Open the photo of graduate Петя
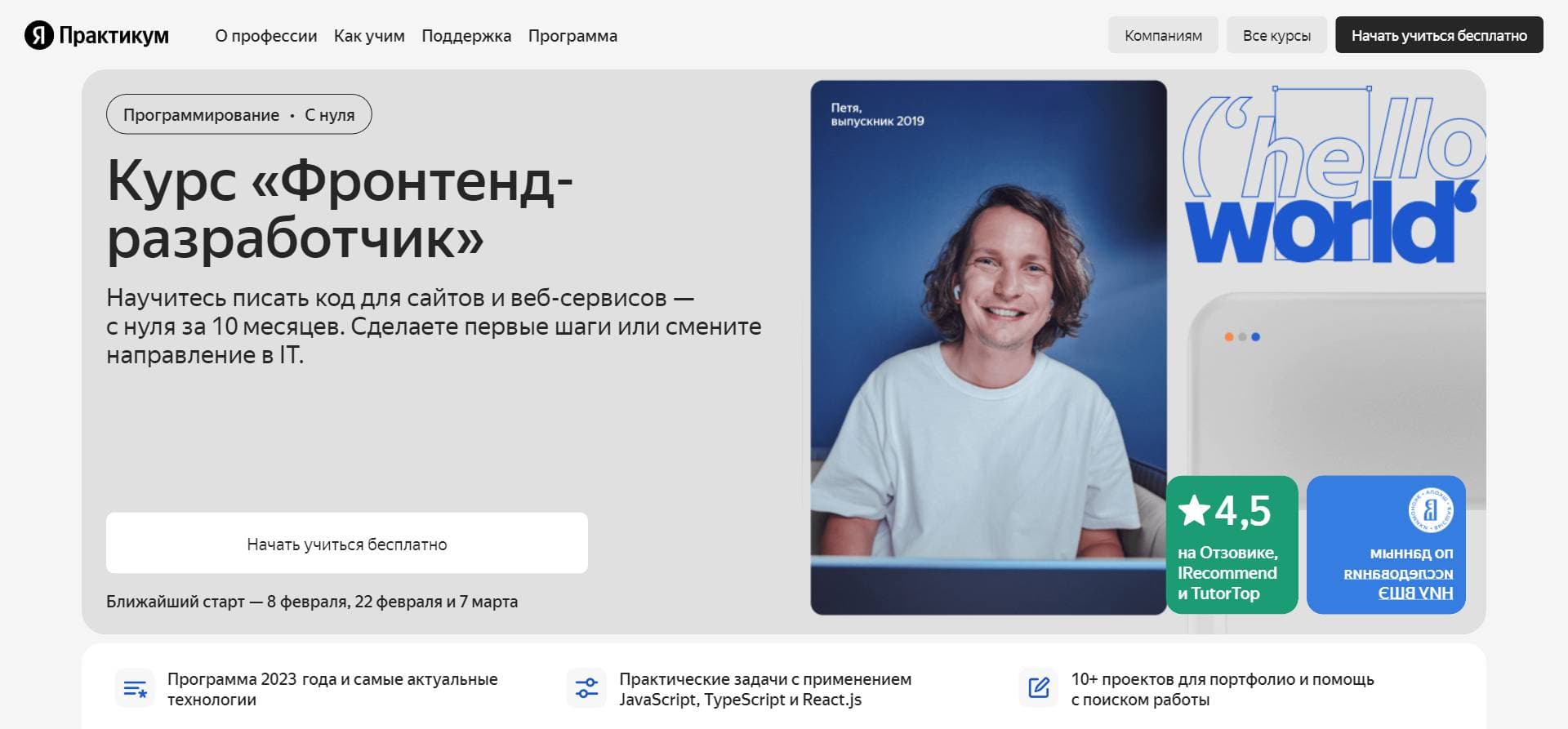Image resolution: width=1568 pixels, height=729 pixels. coord(988,348)
